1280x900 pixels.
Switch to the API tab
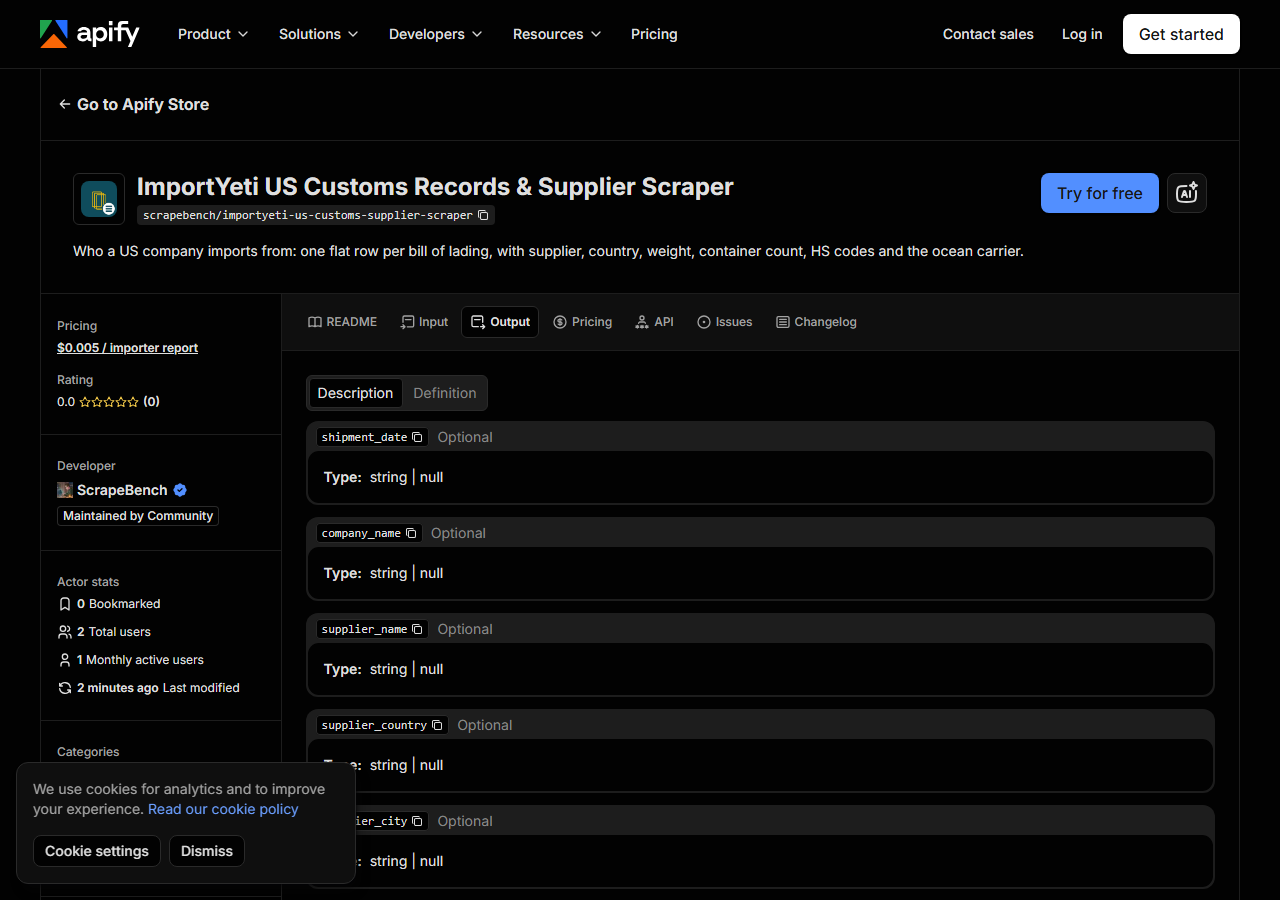pos(654,322)
